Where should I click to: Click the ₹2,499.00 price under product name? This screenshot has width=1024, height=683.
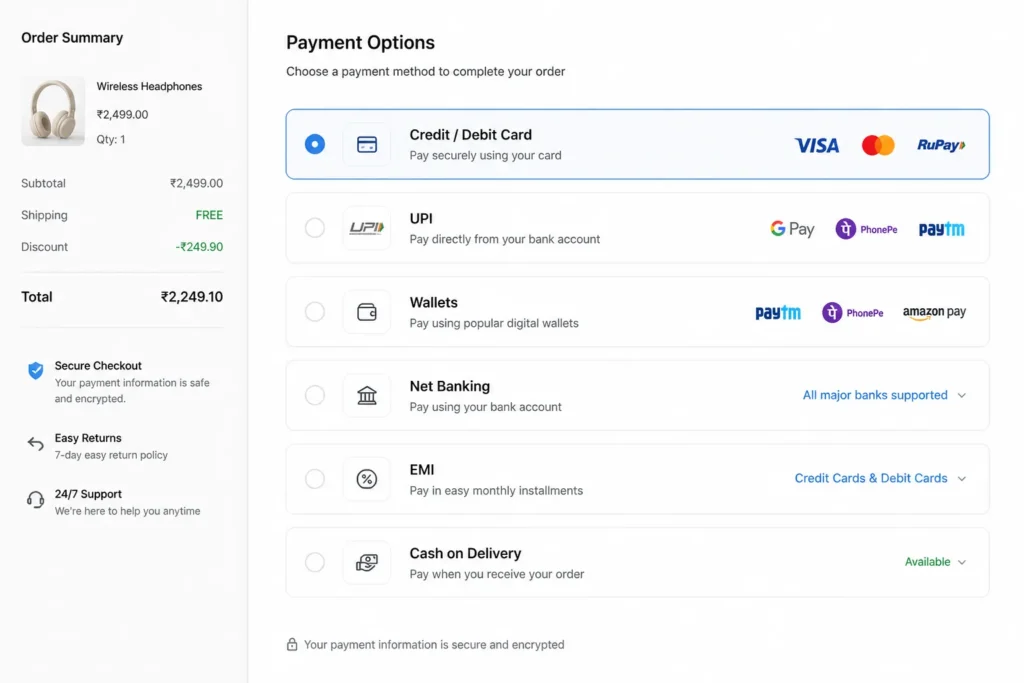click(122, 114)
